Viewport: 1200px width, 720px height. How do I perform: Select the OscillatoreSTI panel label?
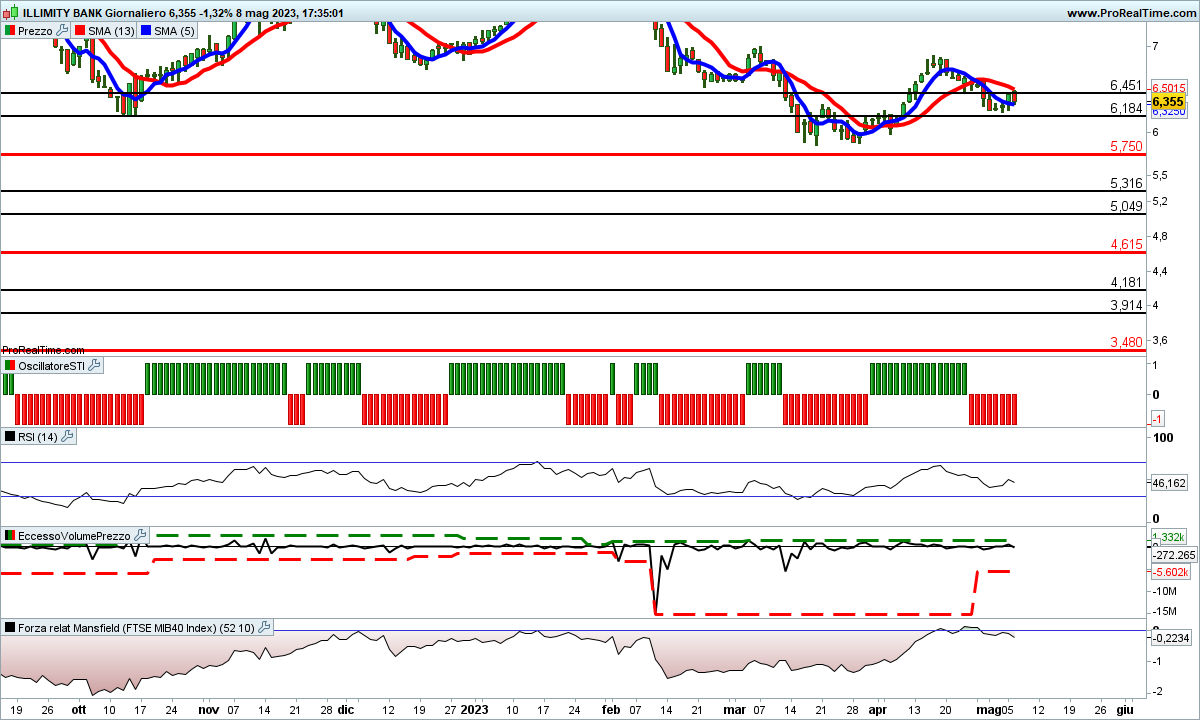pyautogui.click(x=52, y=366)
